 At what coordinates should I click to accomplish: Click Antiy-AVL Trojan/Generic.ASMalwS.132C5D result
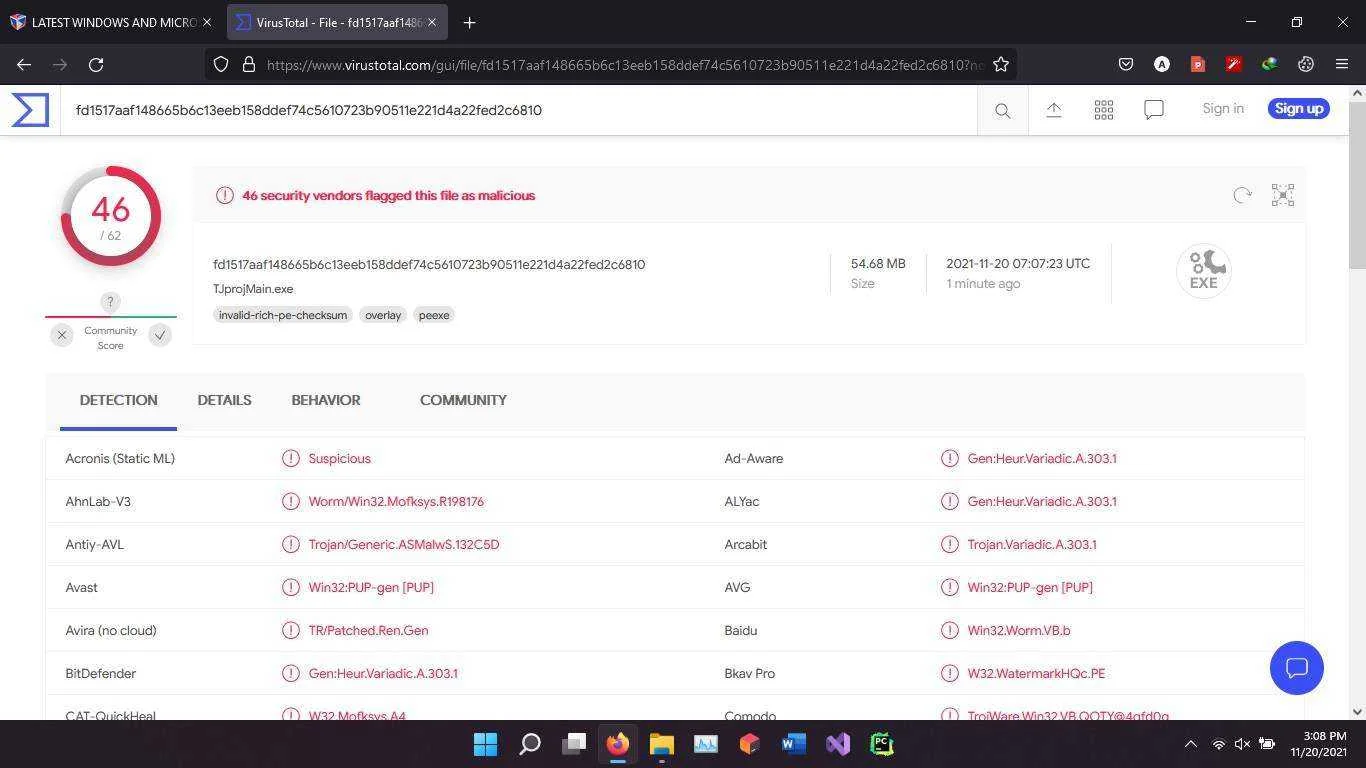(404, 544)
